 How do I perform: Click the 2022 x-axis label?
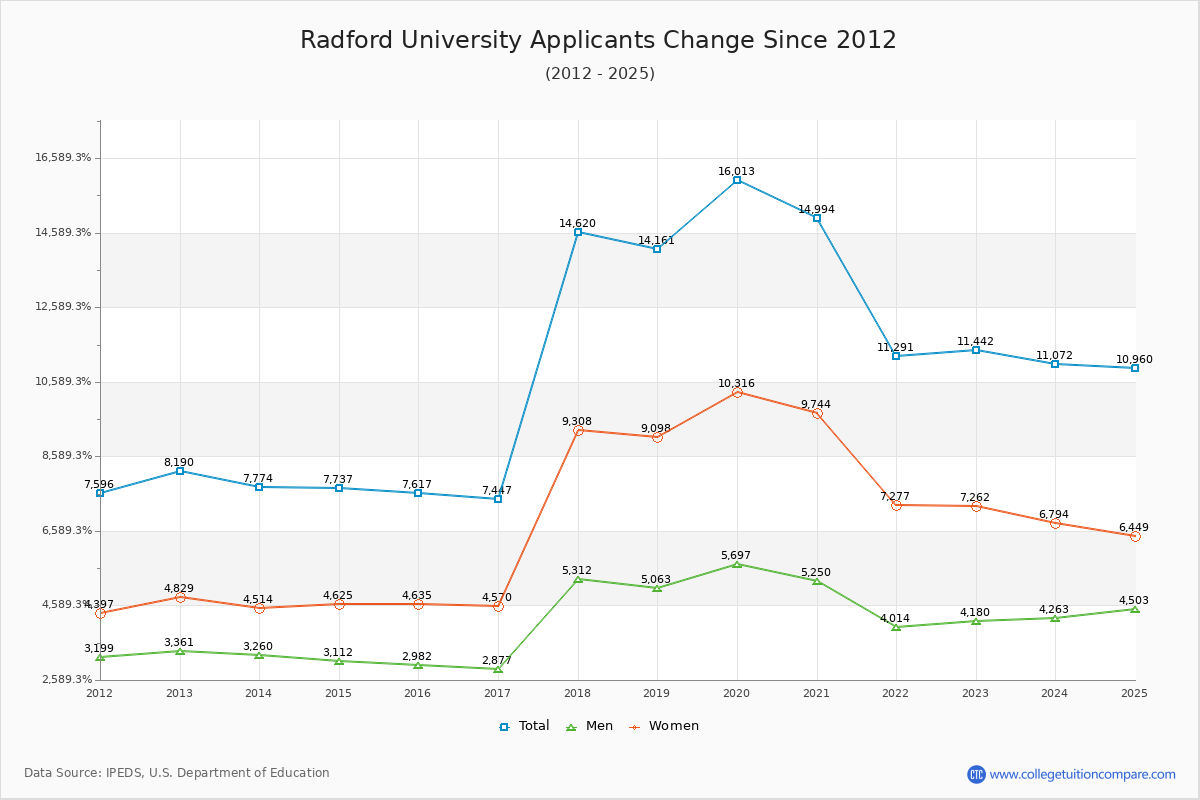pyautogui.click(x=896, y=693)
